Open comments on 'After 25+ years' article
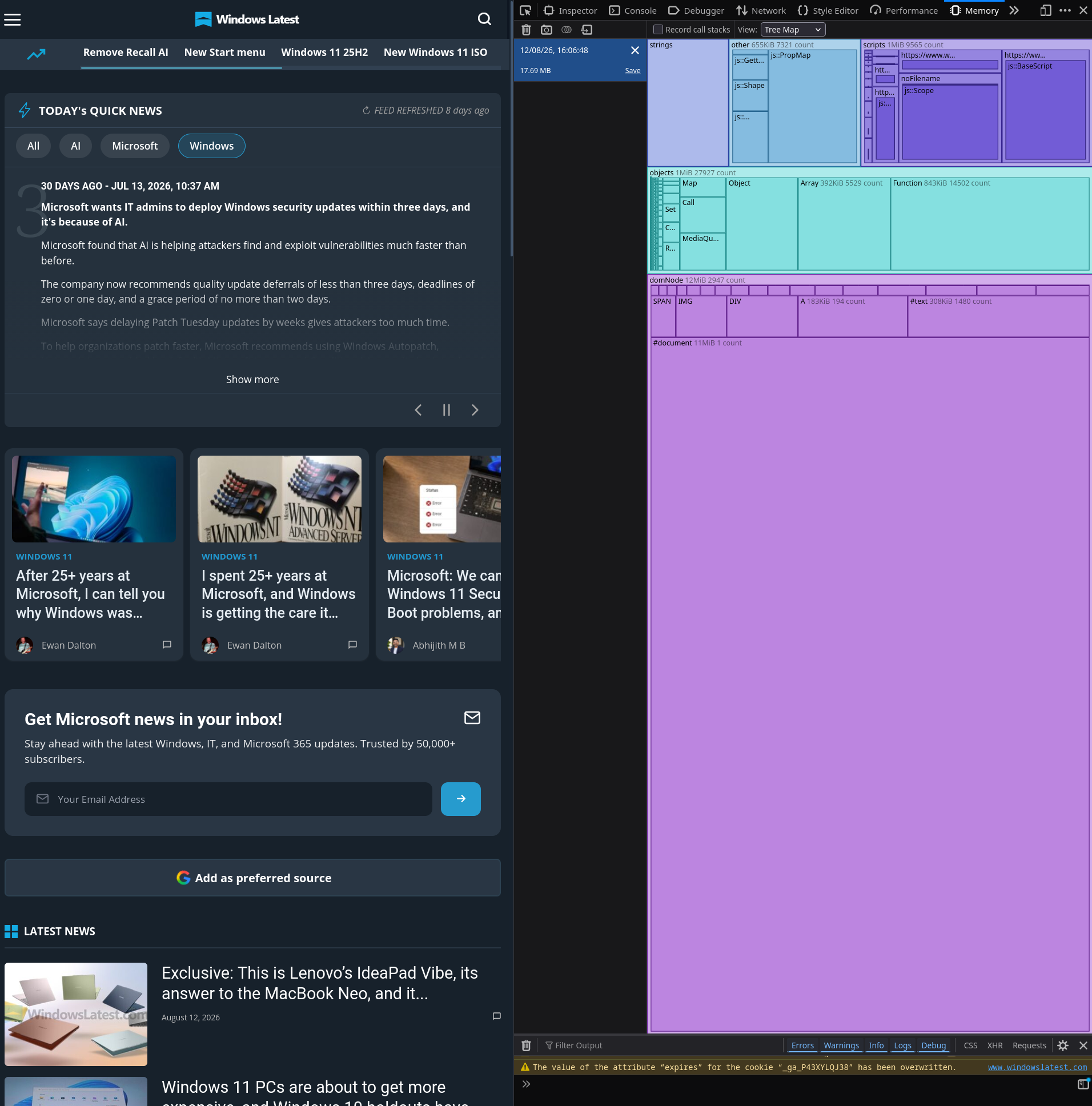Viewport: 1092px width, 1106px height. tap(167, 645)
